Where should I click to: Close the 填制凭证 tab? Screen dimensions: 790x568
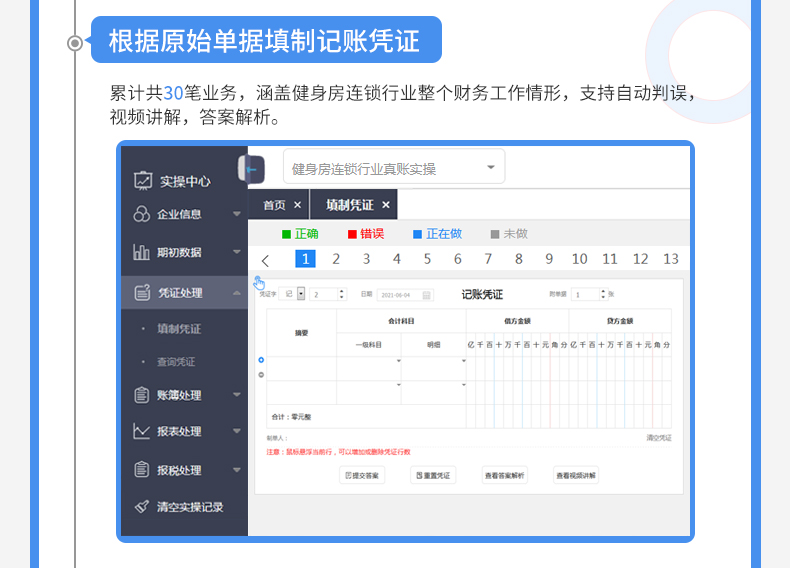pos(386,205)
